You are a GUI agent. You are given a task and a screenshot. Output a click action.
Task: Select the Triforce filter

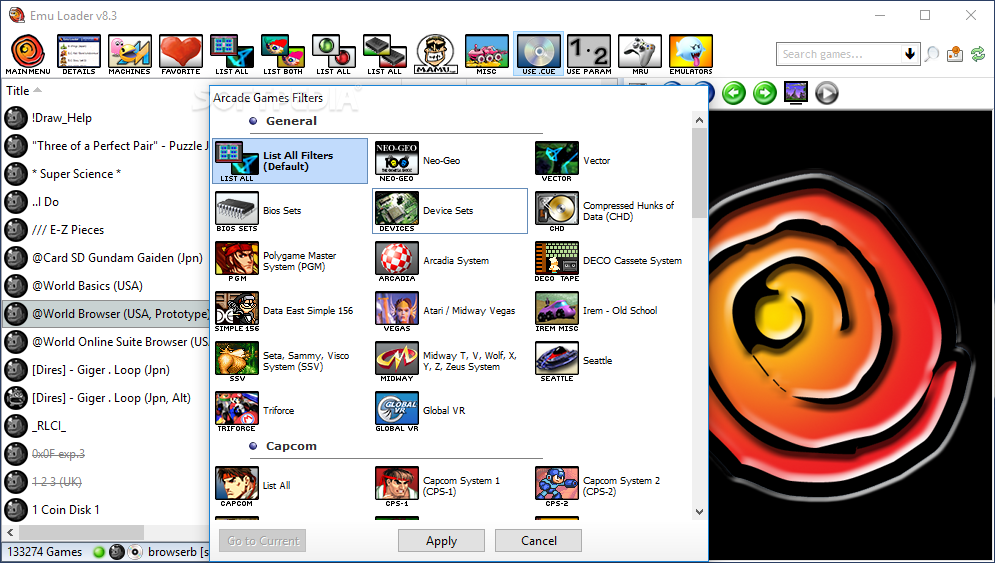click(x=290, y=411)
